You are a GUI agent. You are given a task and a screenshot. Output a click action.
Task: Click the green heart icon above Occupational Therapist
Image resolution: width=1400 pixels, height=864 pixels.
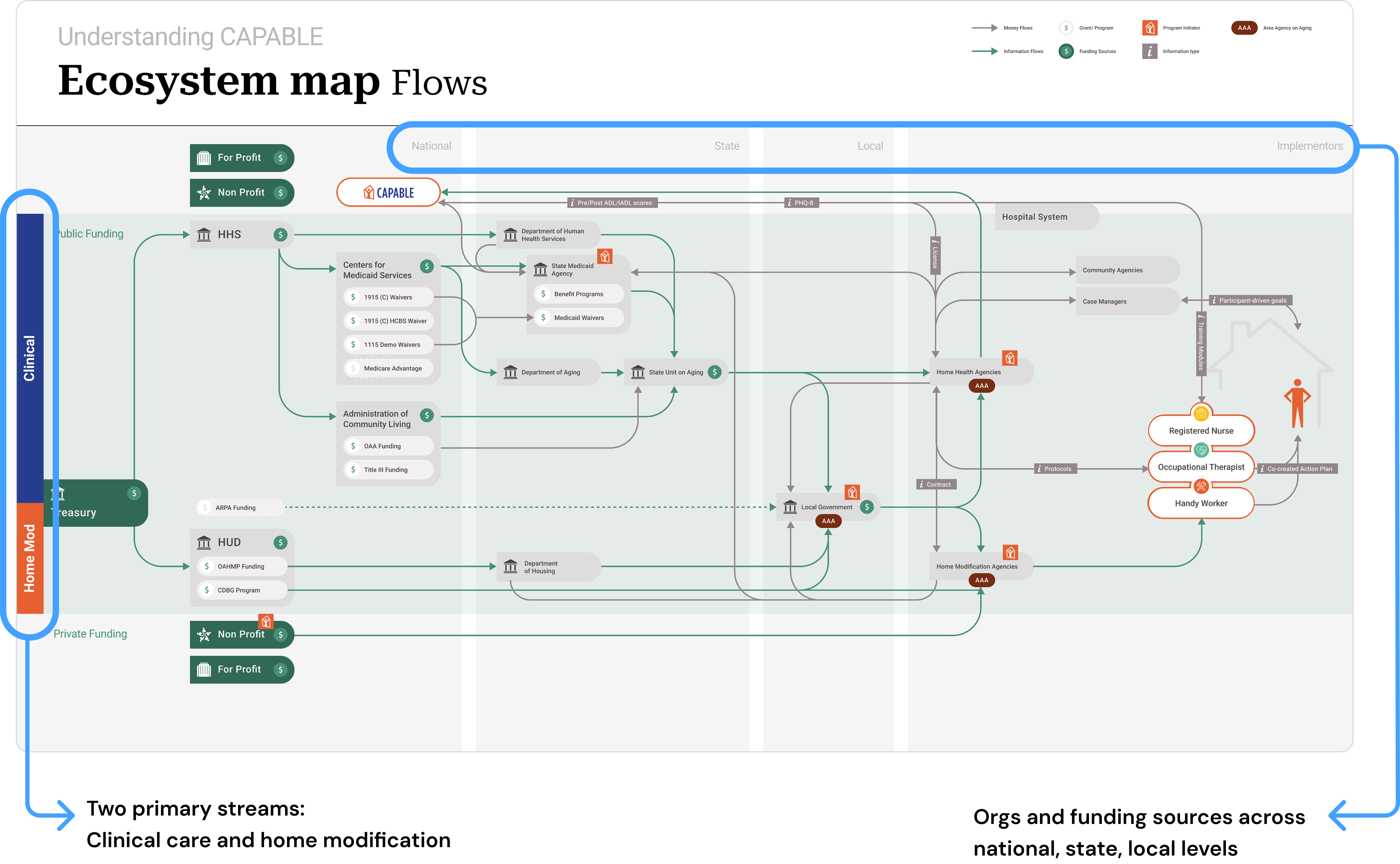(x=1201, y=450)
